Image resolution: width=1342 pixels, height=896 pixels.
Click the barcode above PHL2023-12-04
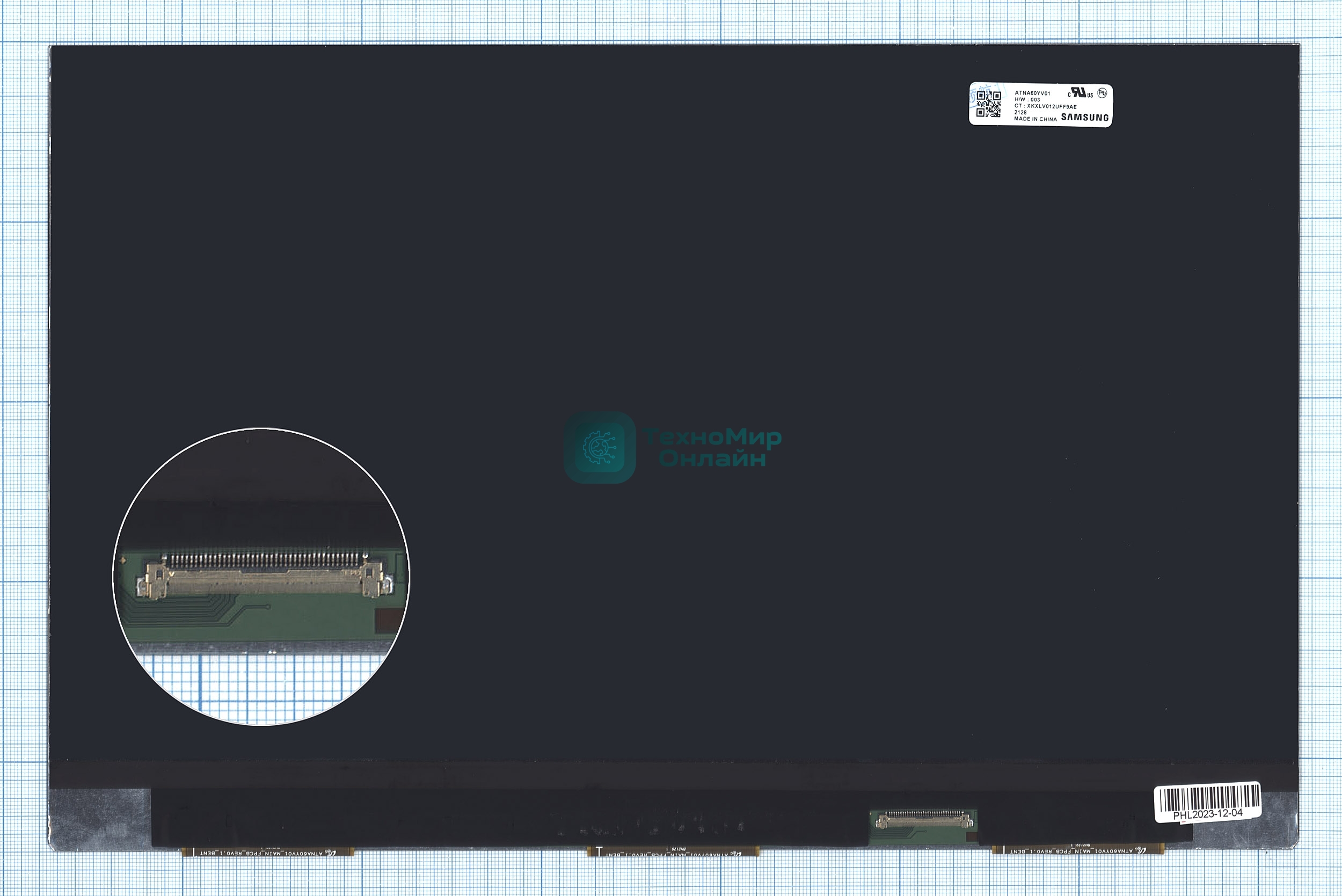tap(1209, 799)
